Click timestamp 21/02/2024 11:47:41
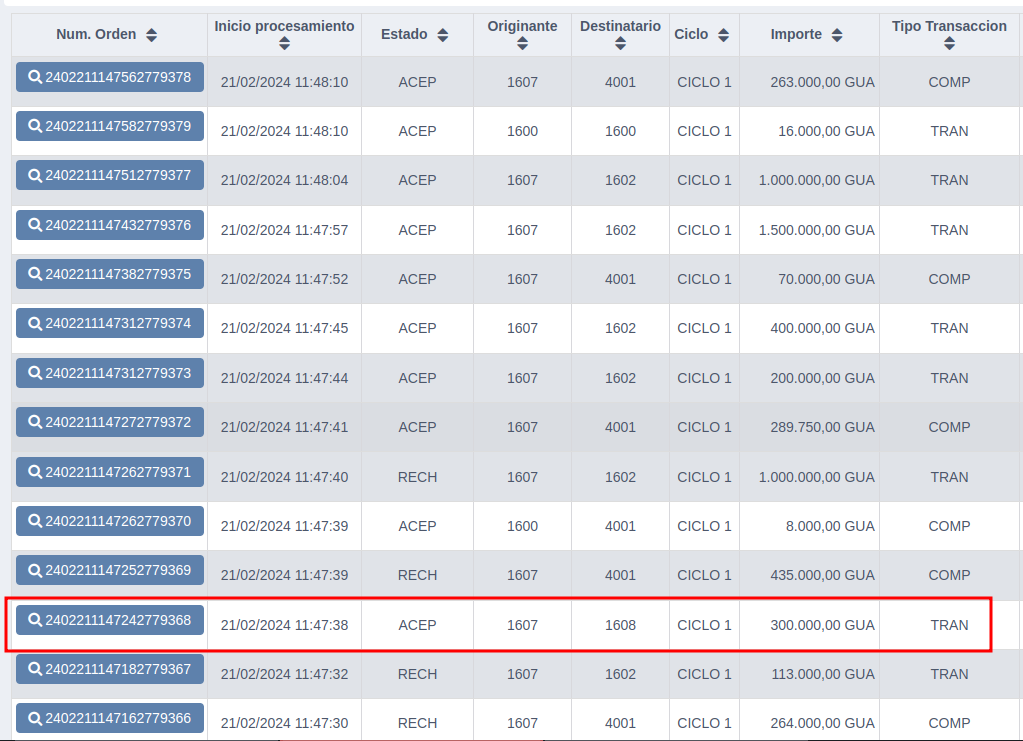1023x741 pixels. [284, 427]
